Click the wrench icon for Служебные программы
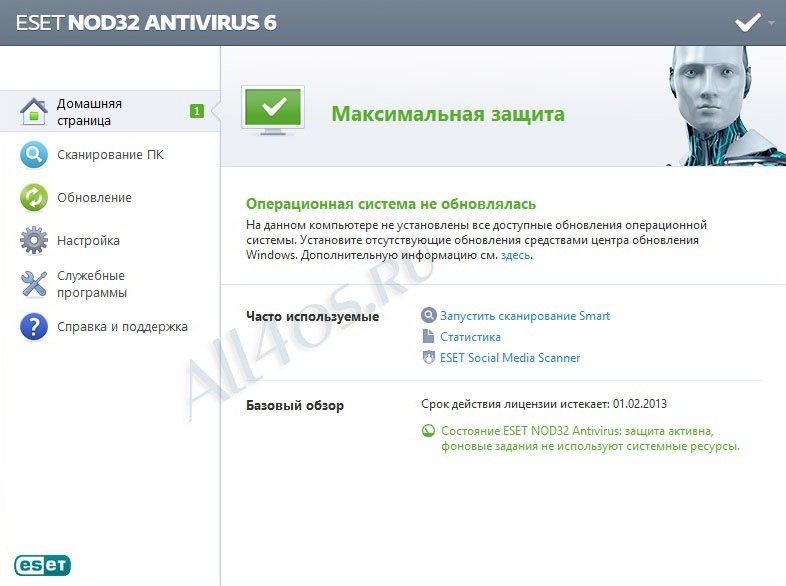Viewport: 786px width, 586px height. tap(34, 284)
